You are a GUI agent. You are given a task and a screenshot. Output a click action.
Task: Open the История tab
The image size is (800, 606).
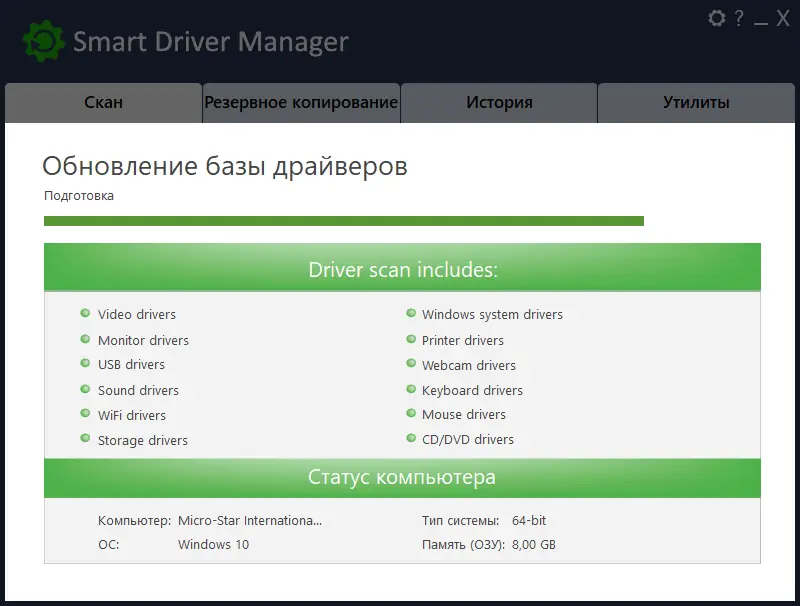[499, 102]
